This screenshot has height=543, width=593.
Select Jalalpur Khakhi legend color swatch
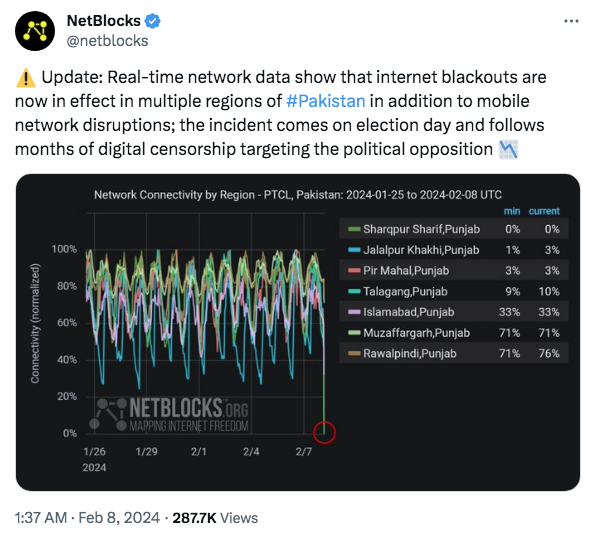pos(354,250)
